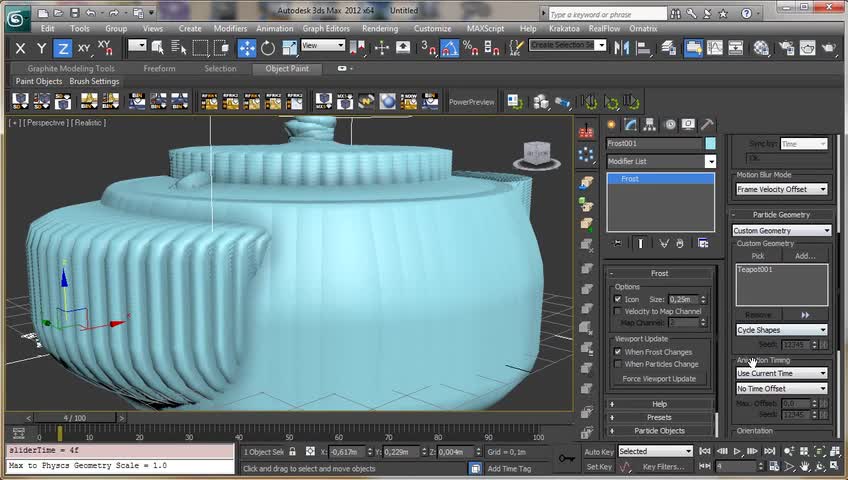This screenshot has height=480, width=848.
Task: Click the Set Key key-shaped icon
Action: [x=567, y=459]
